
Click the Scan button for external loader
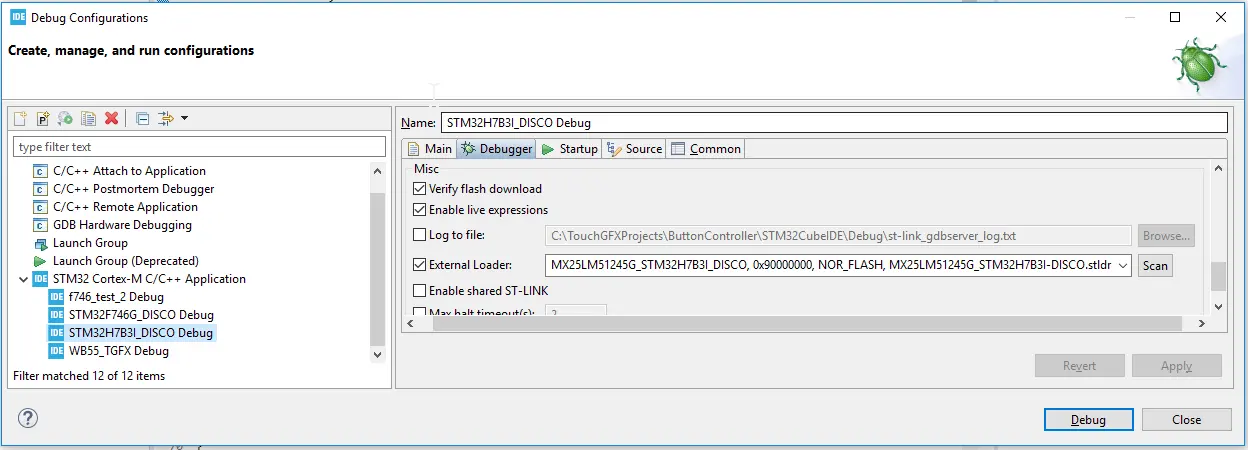(1154, 266)
